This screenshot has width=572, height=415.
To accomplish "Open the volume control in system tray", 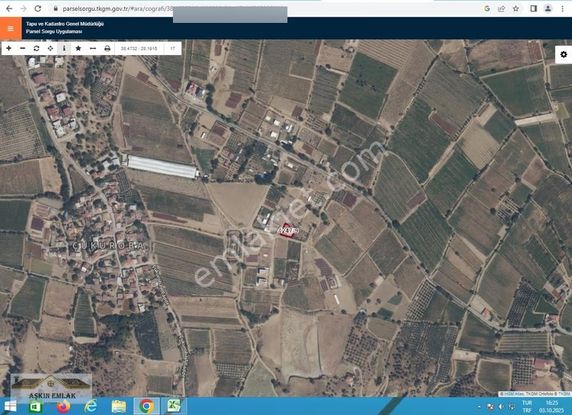I will (501, 406).
